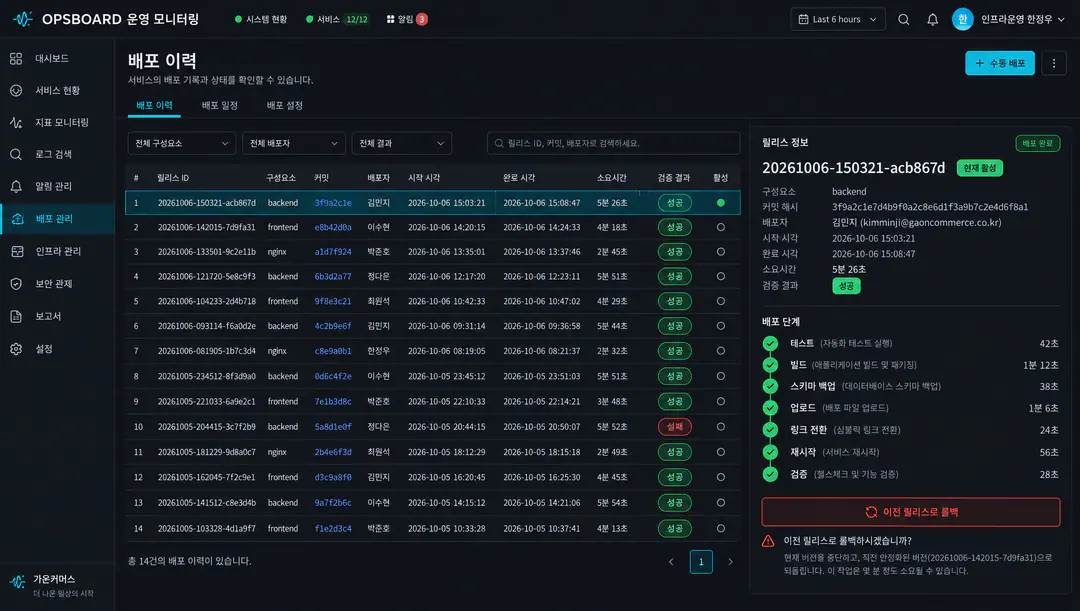Screen dimensions: 1080x611
Task: Click the 설정 gear icon in sidebar
Action: click(x=17, y=349)
